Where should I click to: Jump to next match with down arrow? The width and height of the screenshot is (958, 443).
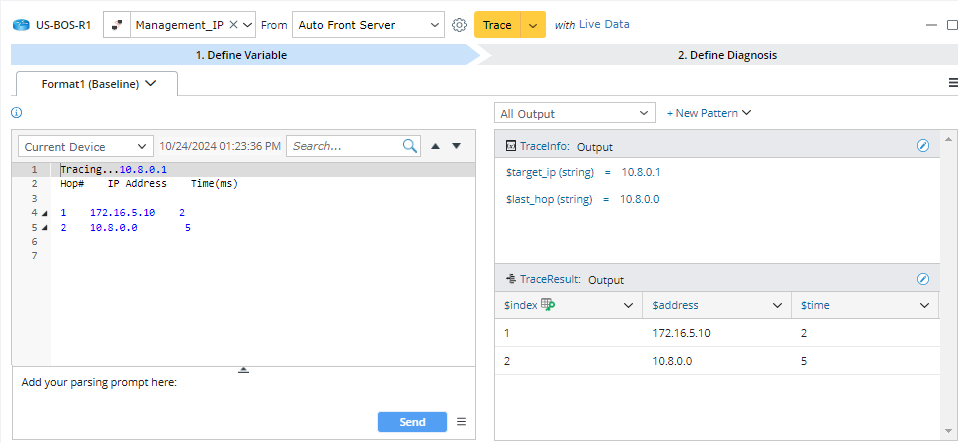457,146
